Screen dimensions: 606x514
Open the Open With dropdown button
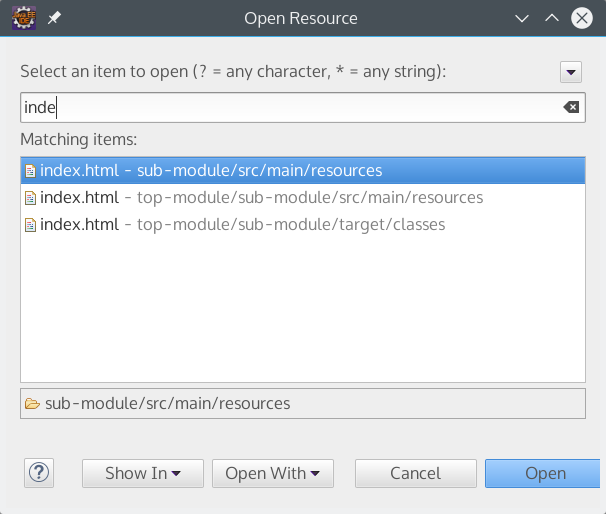(x=273, y=473)
